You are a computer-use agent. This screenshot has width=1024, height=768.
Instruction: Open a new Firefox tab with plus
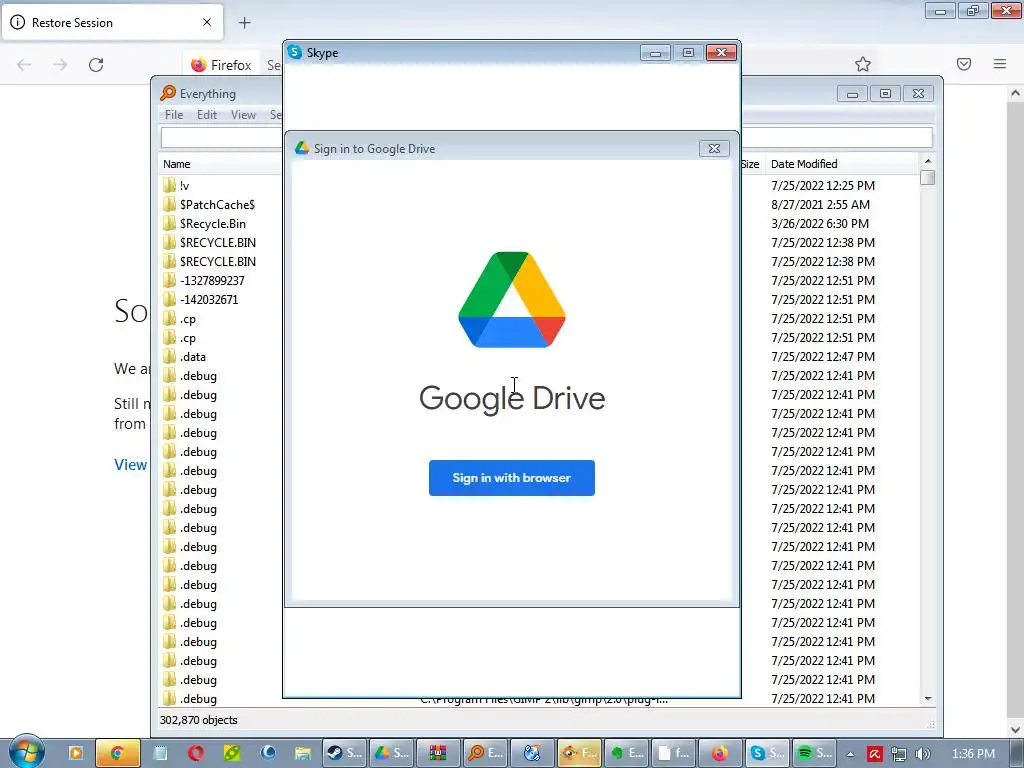[x=244, y=23]
